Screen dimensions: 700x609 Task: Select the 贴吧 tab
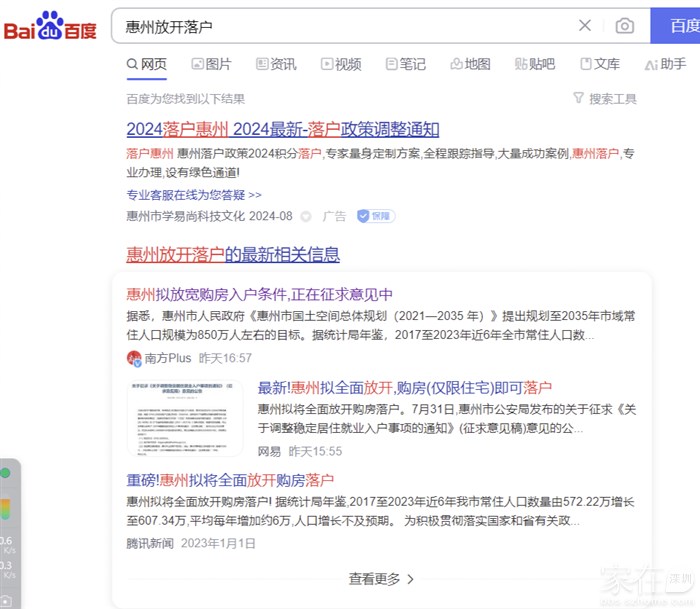click(x=535, y=64)
